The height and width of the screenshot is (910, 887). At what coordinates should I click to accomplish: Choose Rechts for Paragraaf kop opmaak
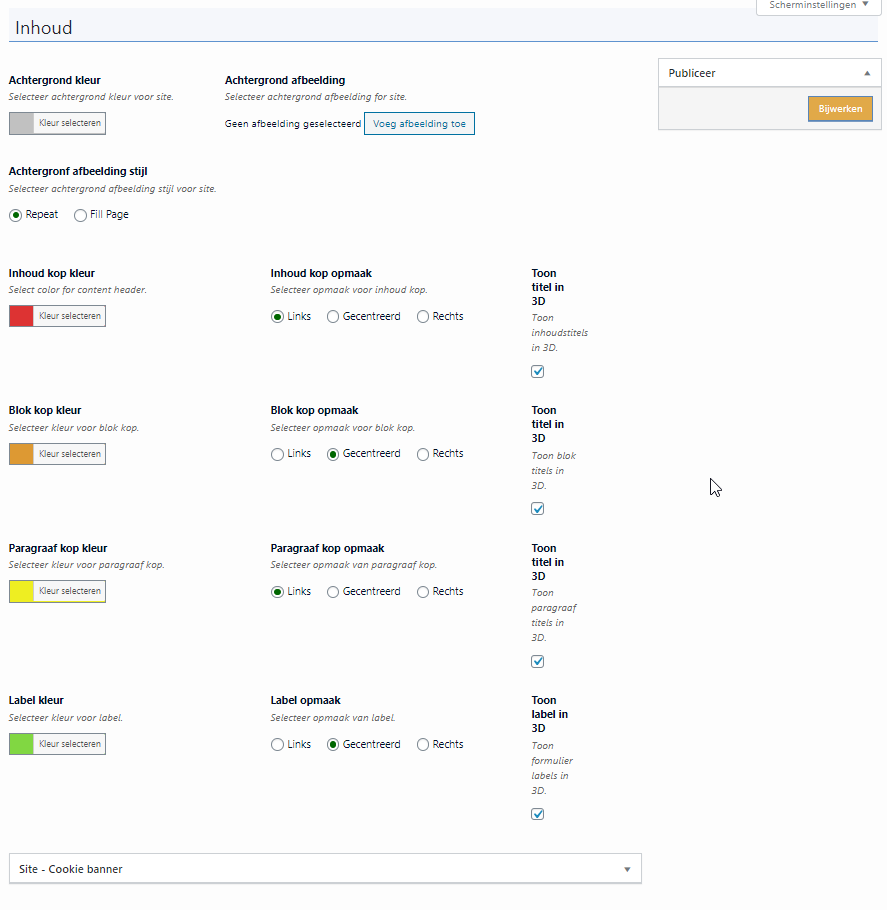pos(423,592)
